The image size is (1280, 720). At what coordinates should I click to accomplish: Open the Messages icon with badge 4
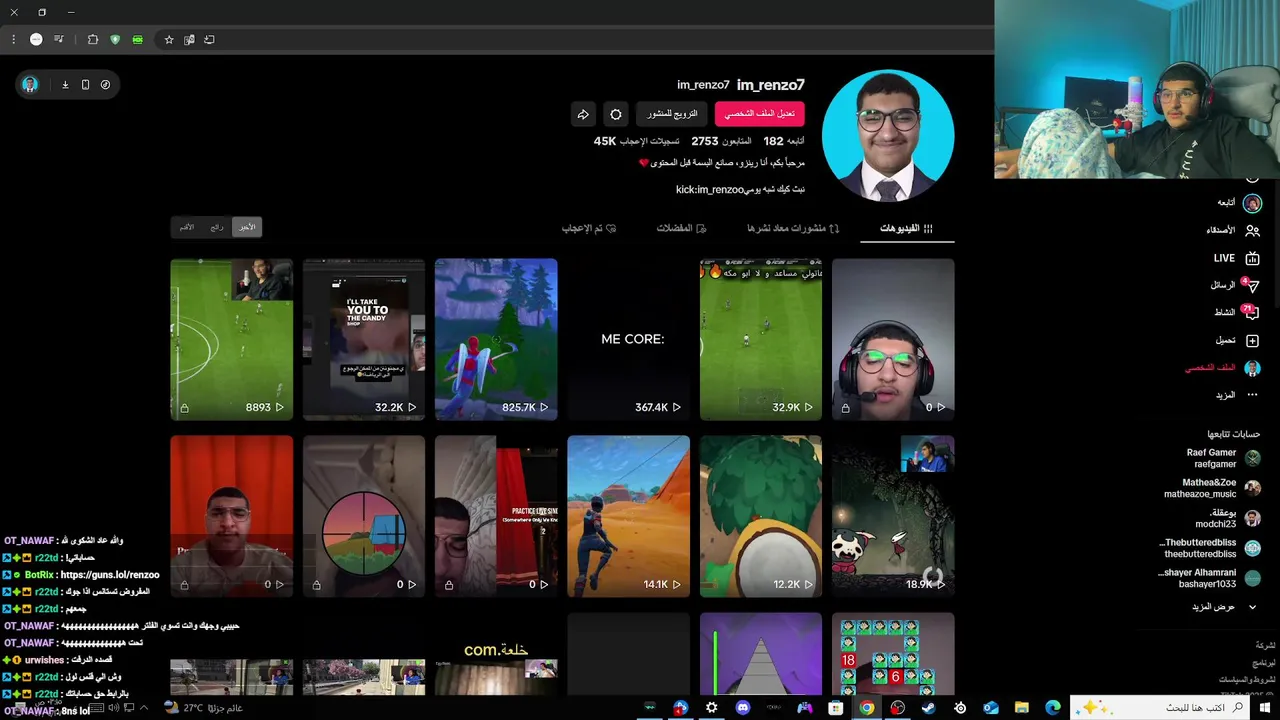point(1251,285)
